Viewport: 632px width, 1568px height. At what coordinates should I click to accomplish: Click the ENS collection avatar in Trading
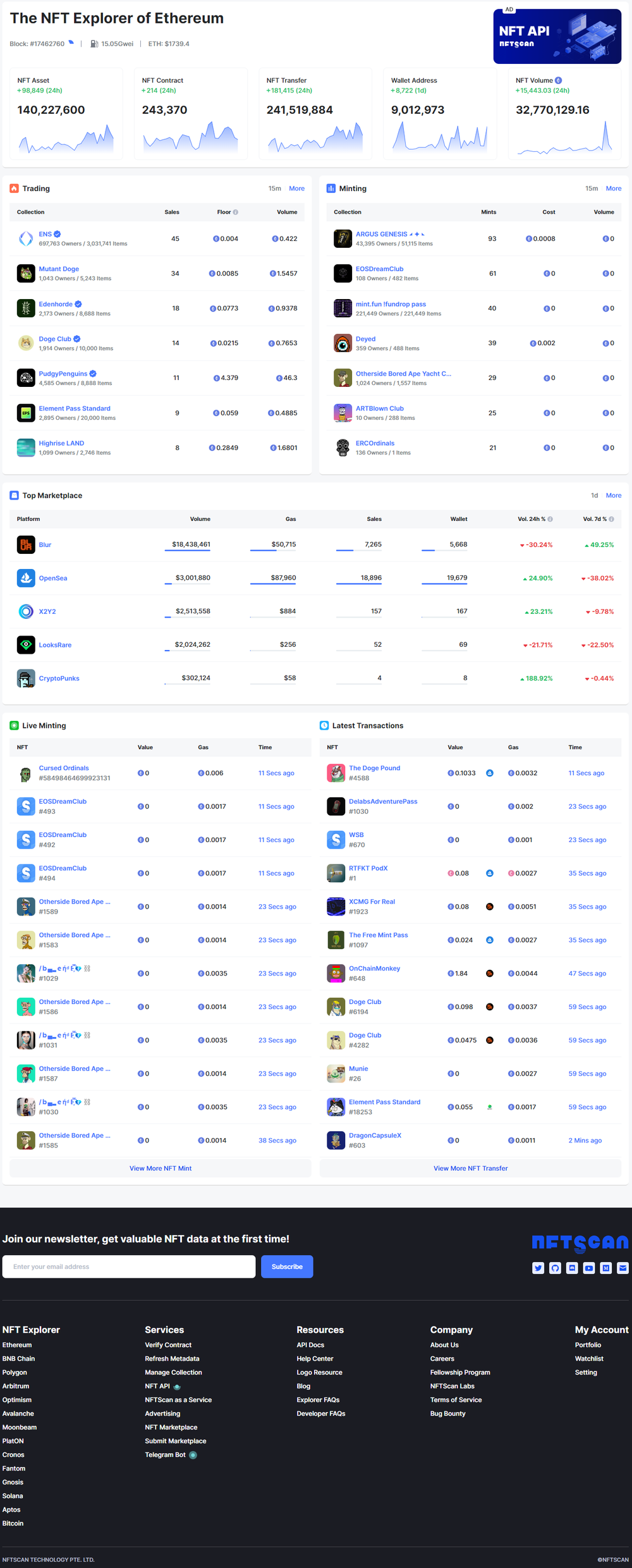tap(26, 238)
